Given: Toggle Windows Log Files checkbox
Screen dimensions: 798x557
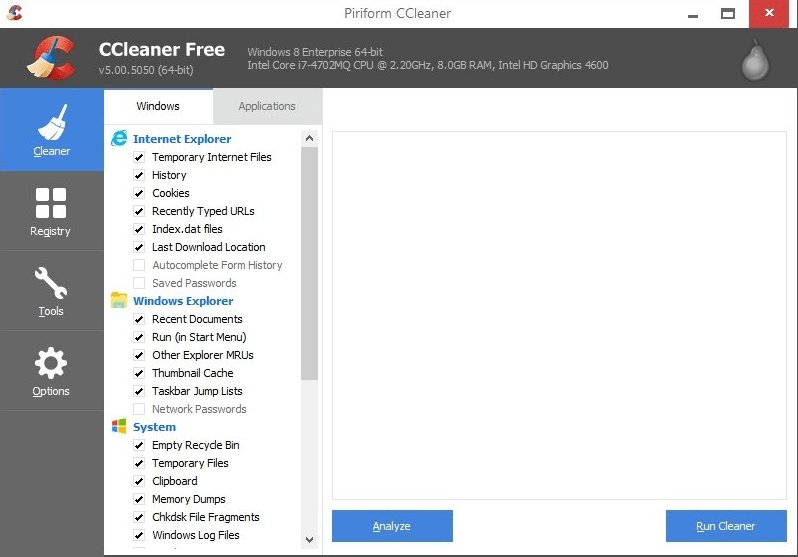Looking at the screenshot, I should coord(139,535).
